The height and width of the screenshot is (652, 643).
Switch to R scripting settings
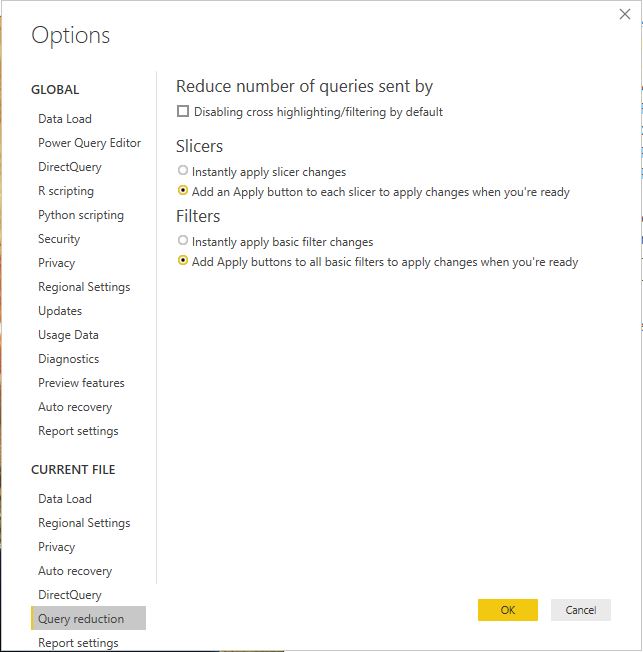(66, 191)
